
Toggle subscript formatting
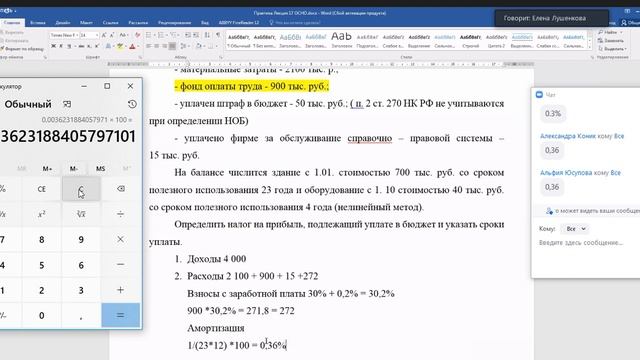pyautogui.click(x=89, y=46)
